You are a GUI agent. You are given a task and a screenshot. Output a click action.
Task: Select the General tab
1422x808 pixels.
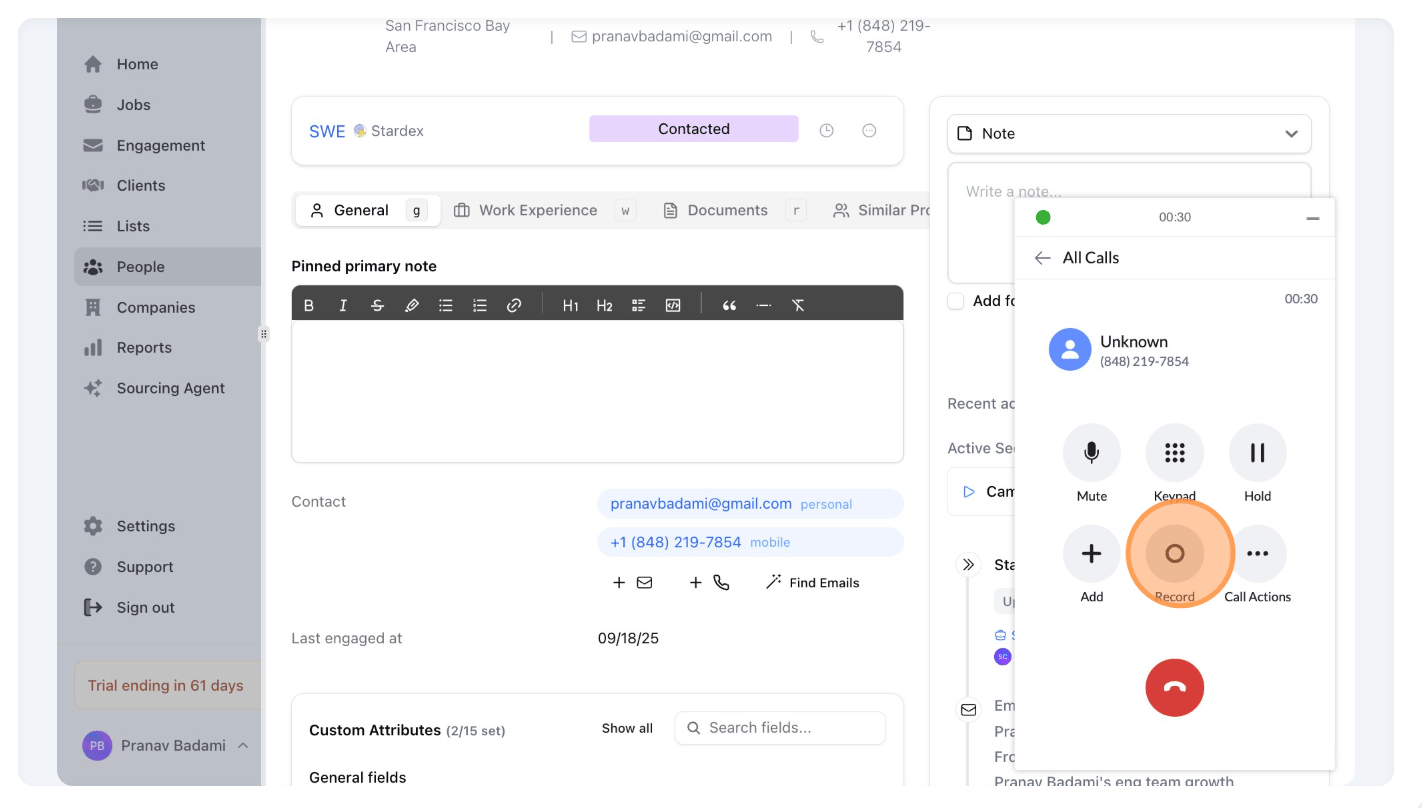[367, 210]
